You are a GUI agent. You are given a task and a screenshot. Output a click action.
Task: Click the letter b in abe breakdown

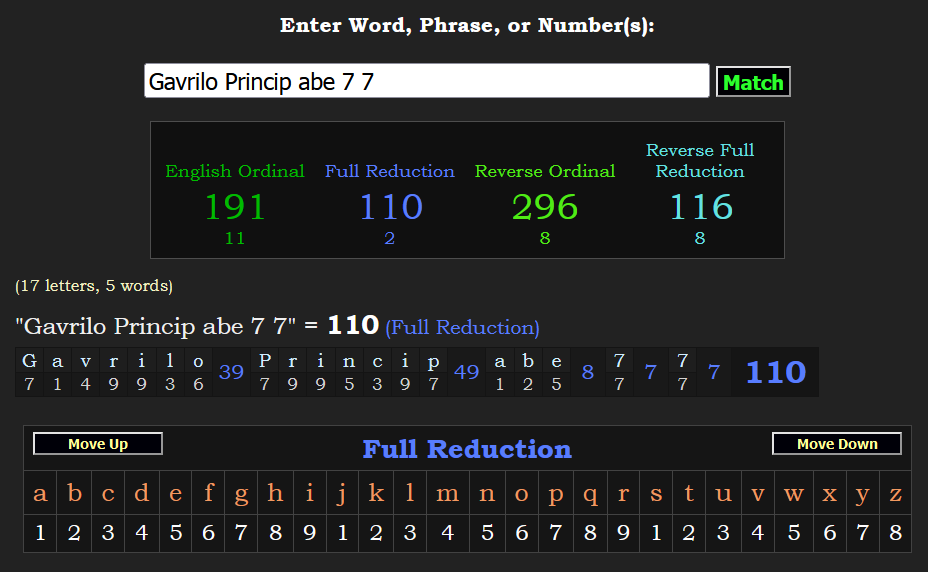(528, 361)
